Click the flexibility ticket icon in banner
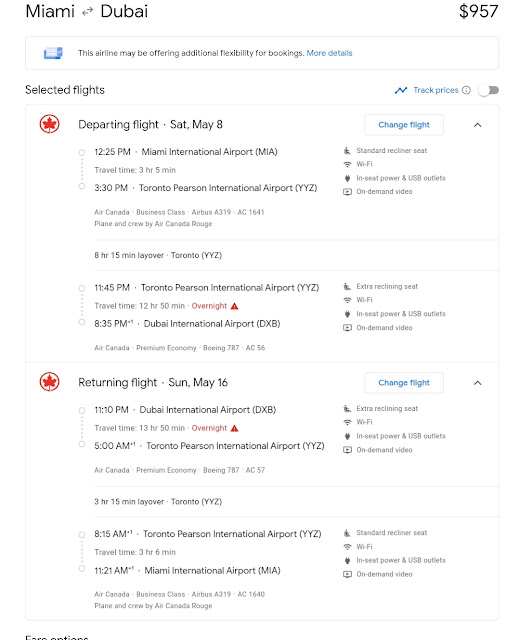 tap(53, 53)
